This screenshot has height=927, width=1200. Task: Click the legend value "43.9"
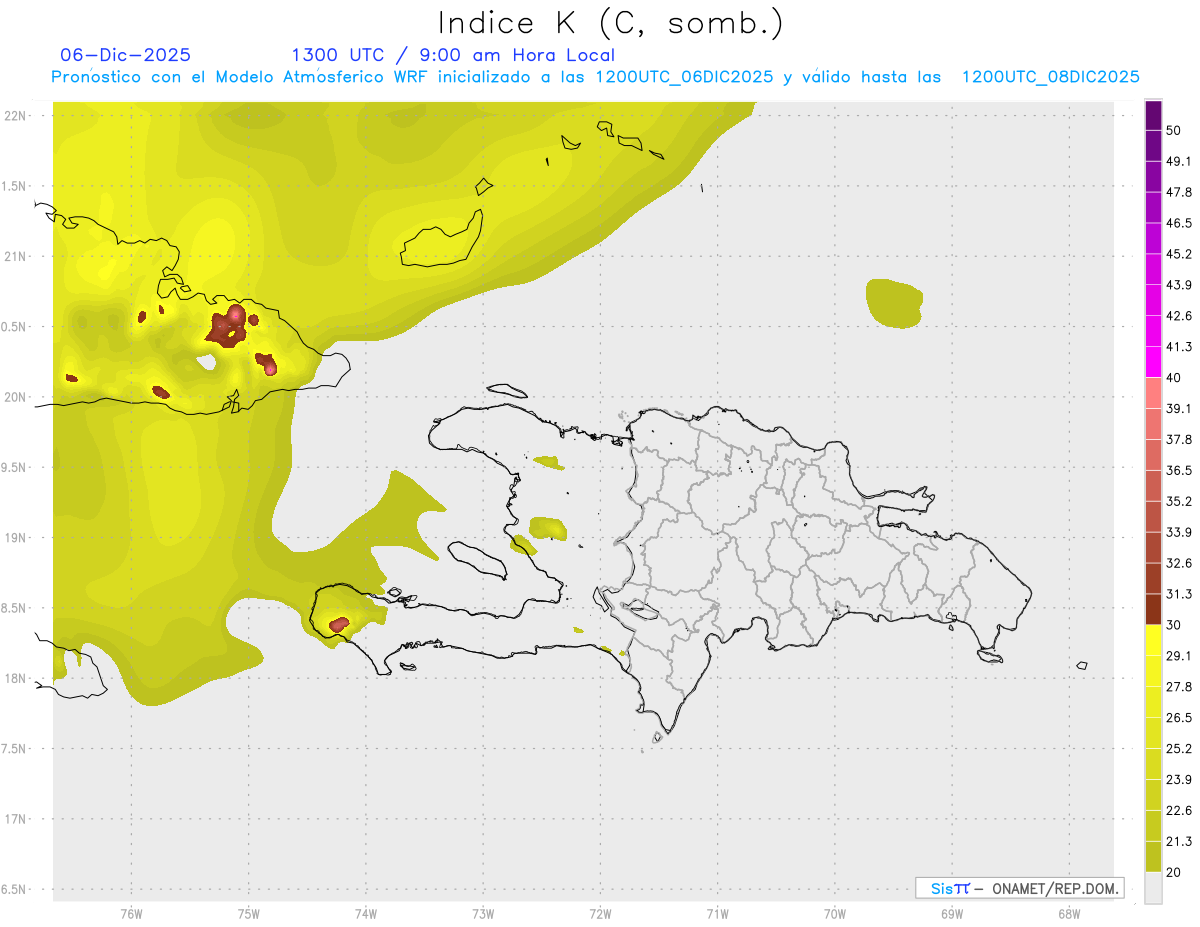1179,285
